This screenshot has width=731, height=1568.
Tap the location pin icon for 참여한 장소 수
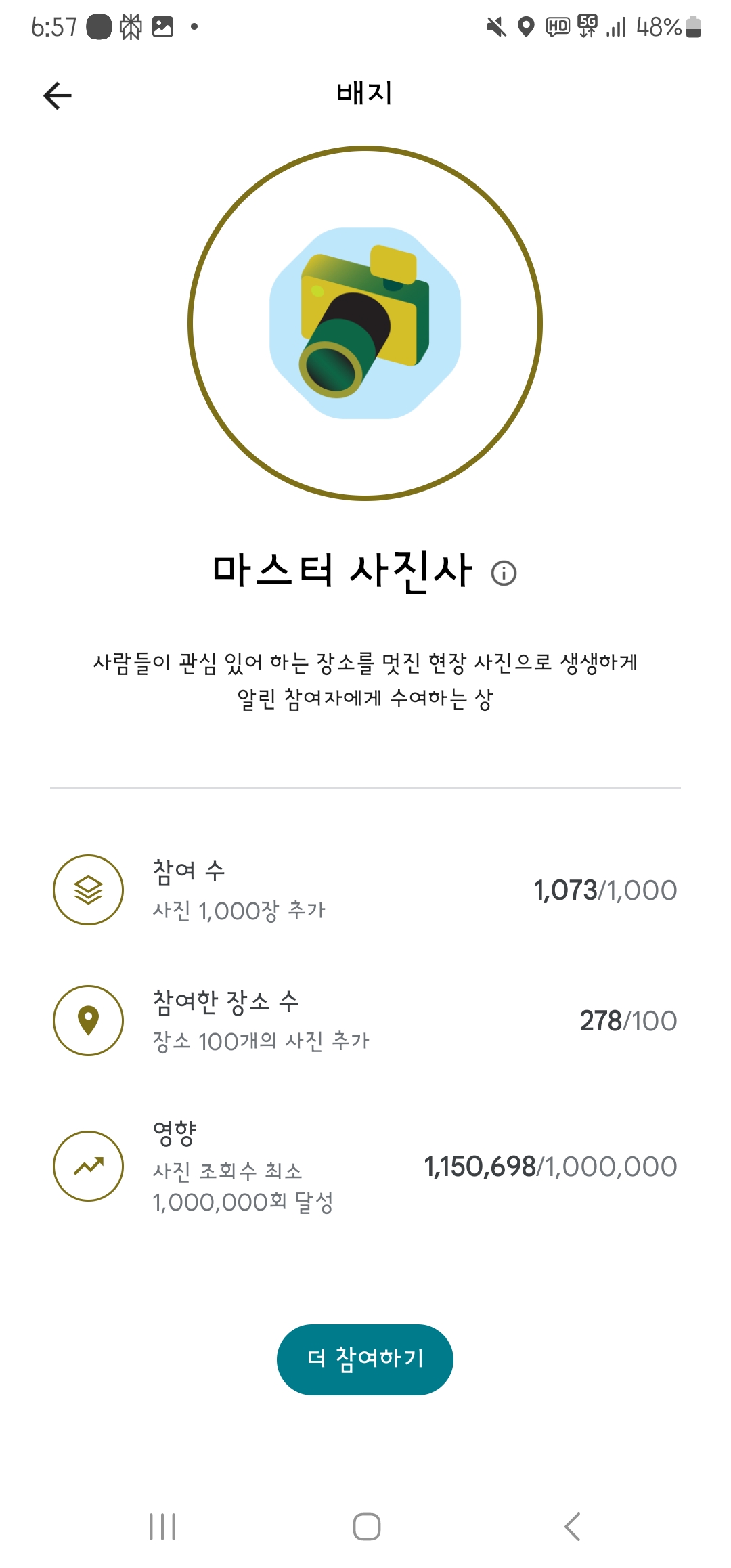coord(88,1020)
